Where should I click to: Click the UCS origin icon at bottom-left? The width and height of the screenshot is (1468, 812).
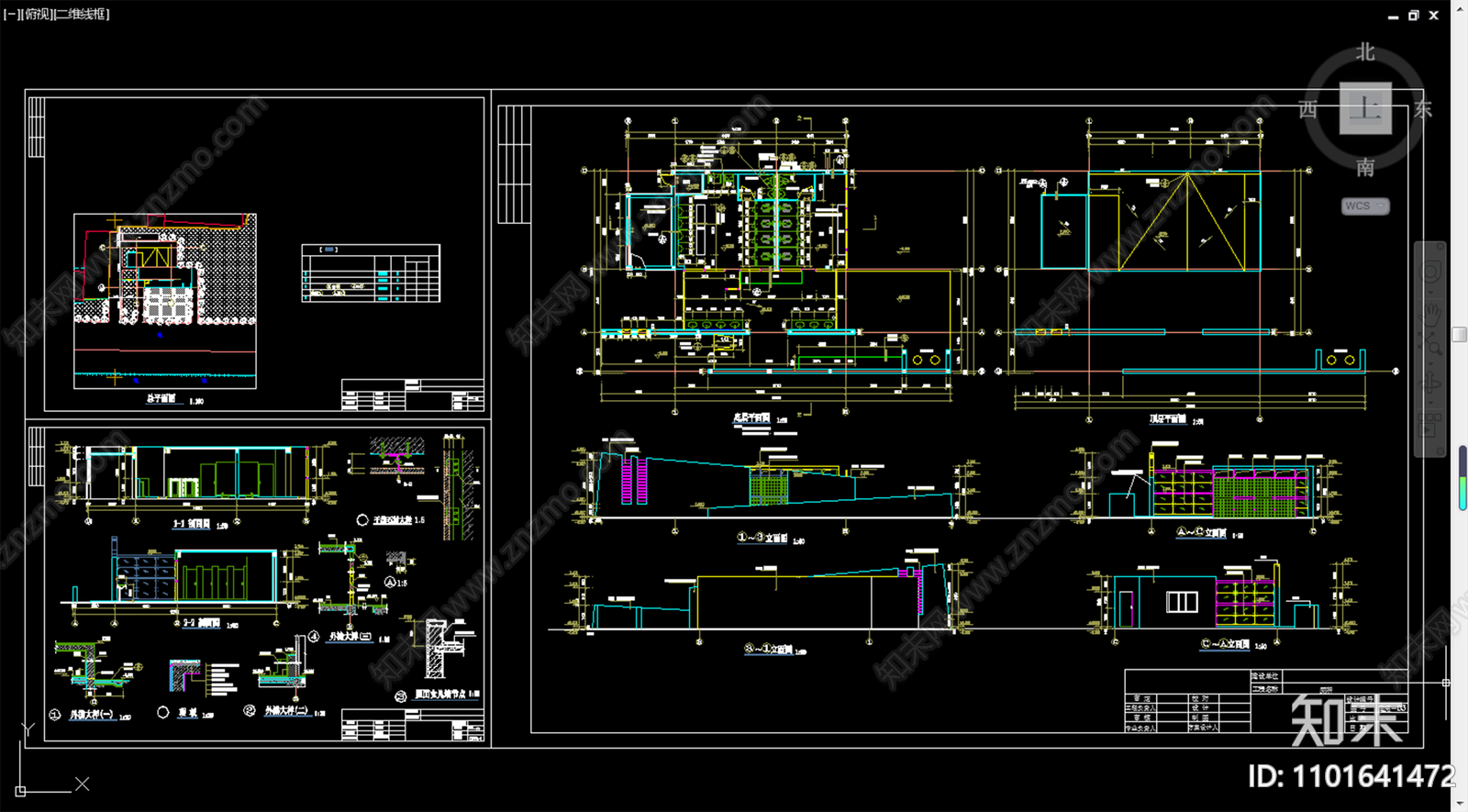point(21,790)
